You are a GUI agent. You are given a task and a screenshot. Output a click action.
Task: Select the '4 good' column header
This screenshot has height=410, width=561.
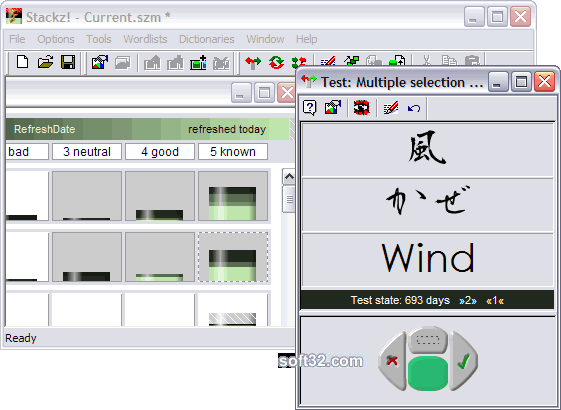pyautogui.click(x=160, y=152)
